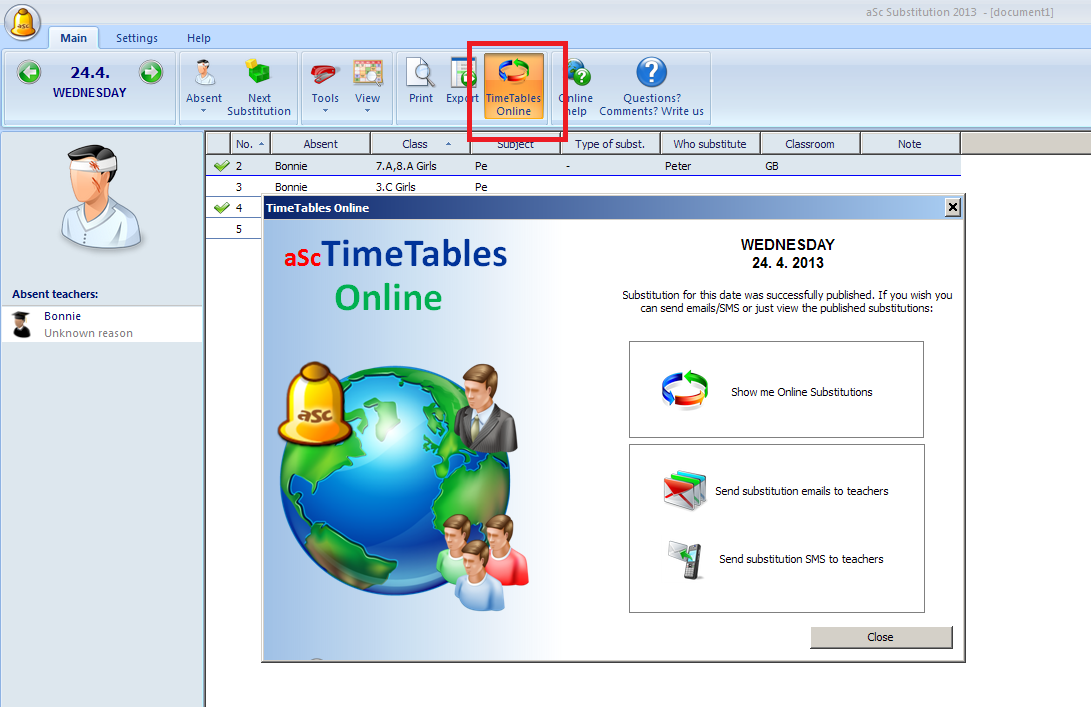This screenshot has height=707, width=1091.
Task: Open the Tools menu icon
Action: click(x=325, y=72)
